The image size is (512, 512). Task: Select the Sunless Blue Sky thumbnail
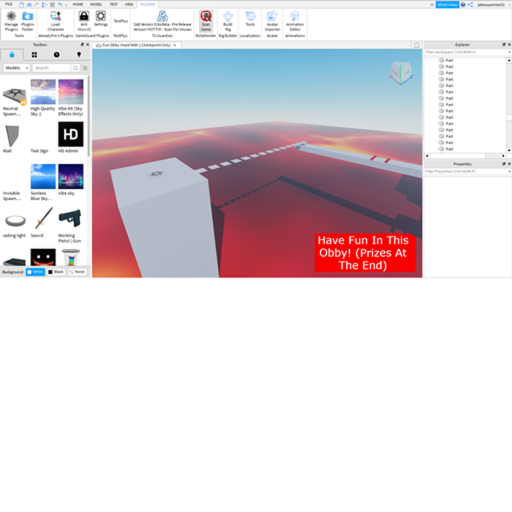tap(43, 176)
